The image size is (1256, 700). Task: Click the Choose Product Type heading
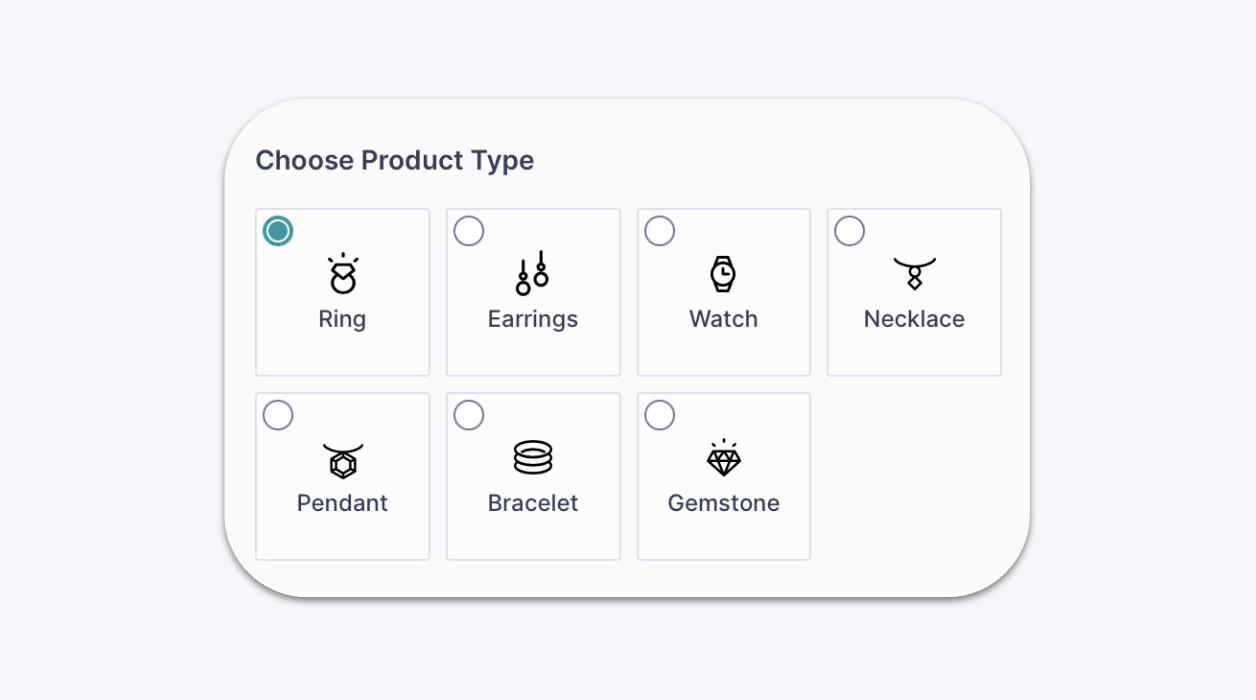click(x=395, y=161)
